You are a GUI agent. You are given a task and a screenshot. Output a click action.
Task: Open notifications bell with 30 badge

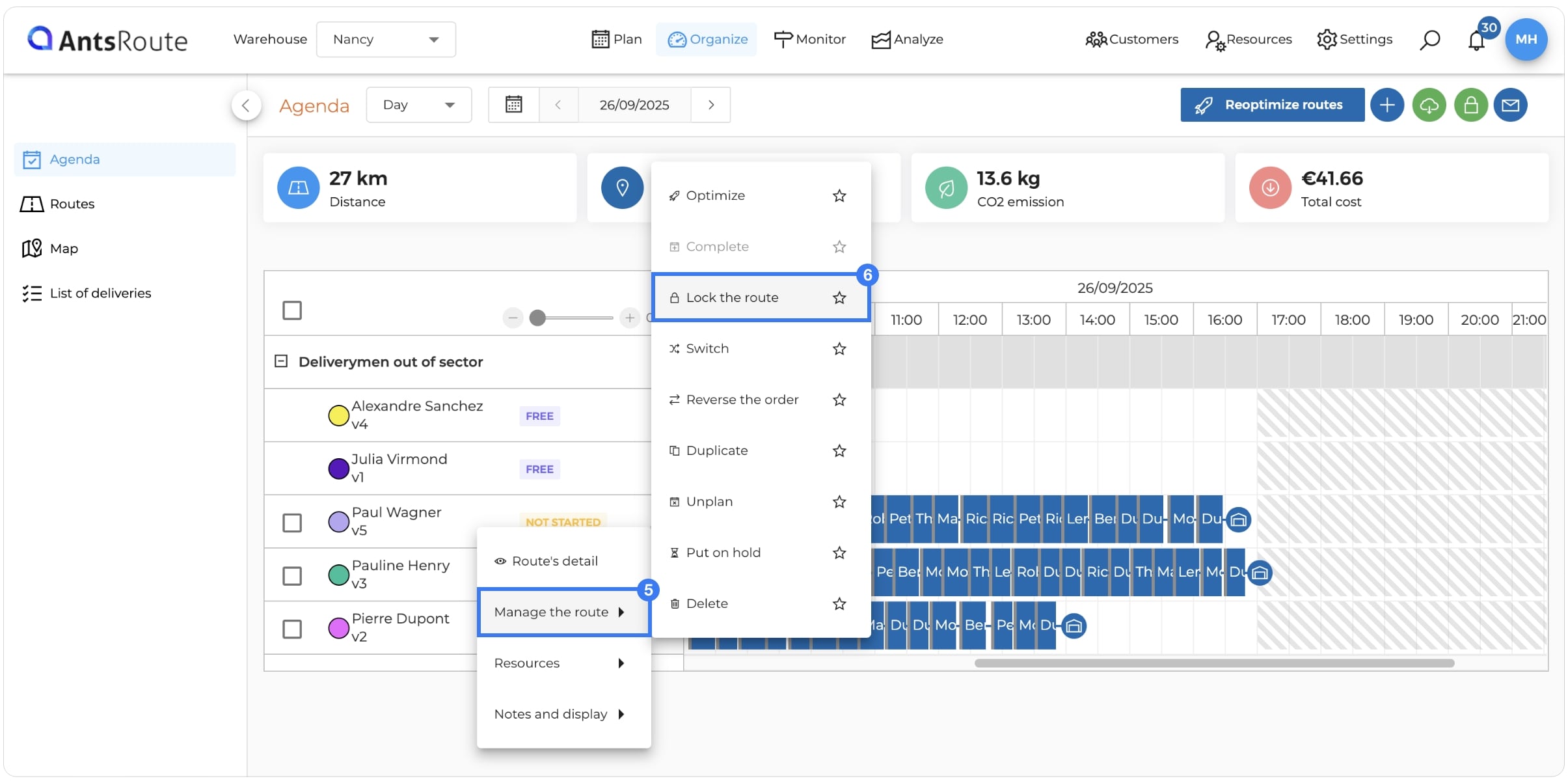tap(1477, 40)
